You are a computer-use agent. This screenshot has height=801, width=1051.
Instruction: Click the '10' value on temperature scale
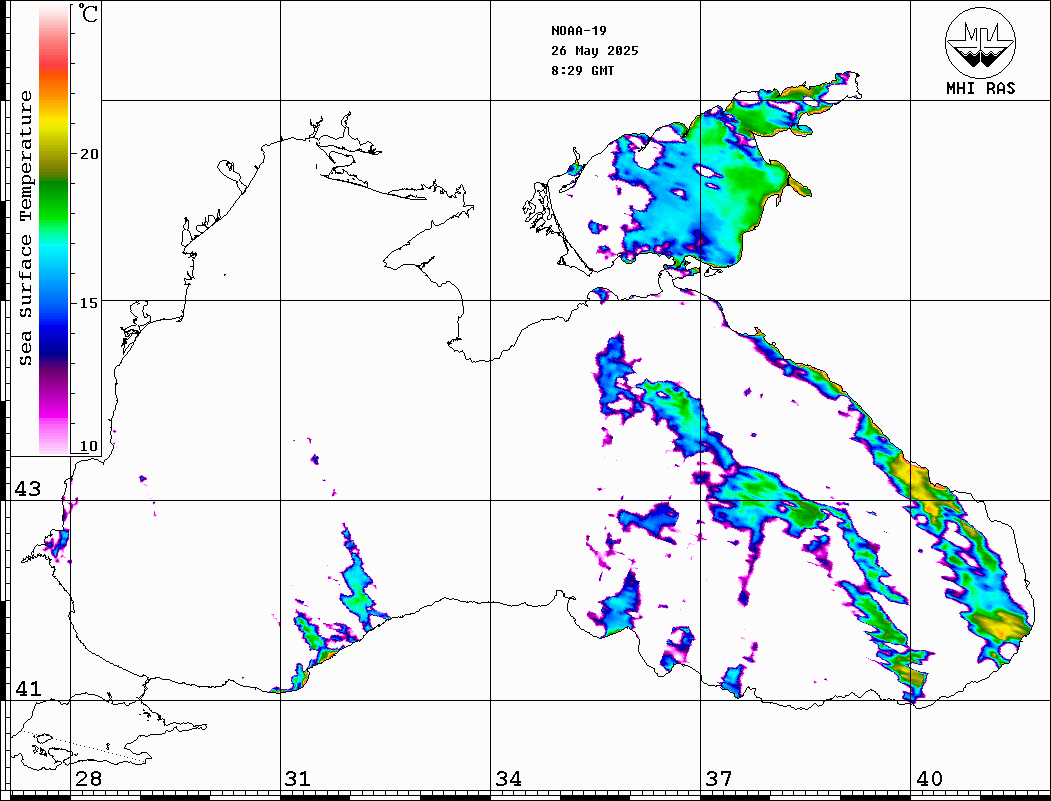[88, 446]
